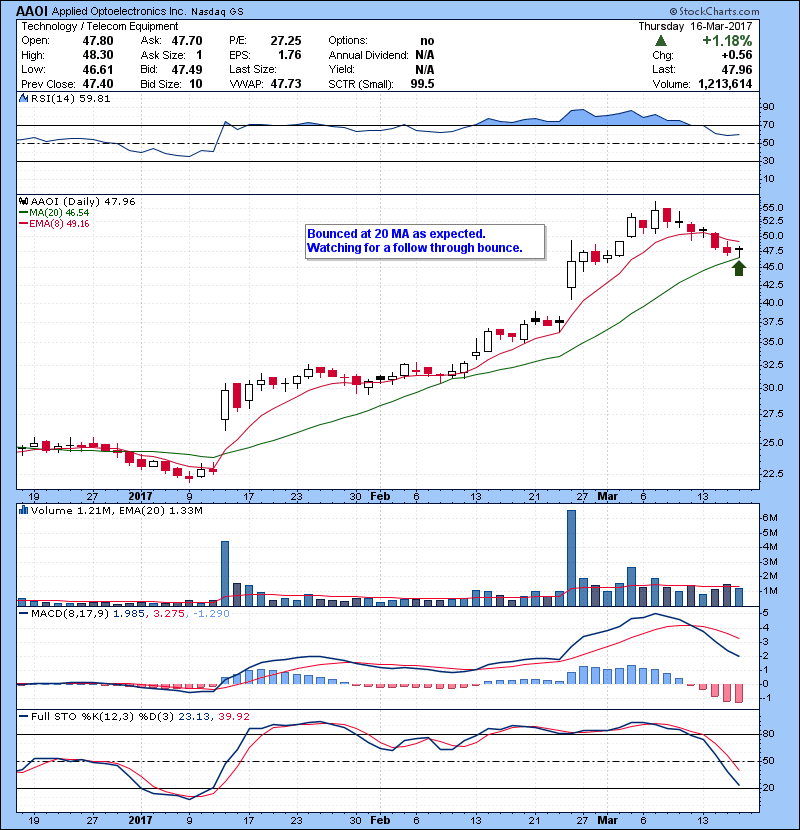The width and height of the screenshot is (800, 830).
Task: Click the 'Bounced at 20 MA' annotation box
Action: coord(425,241)
